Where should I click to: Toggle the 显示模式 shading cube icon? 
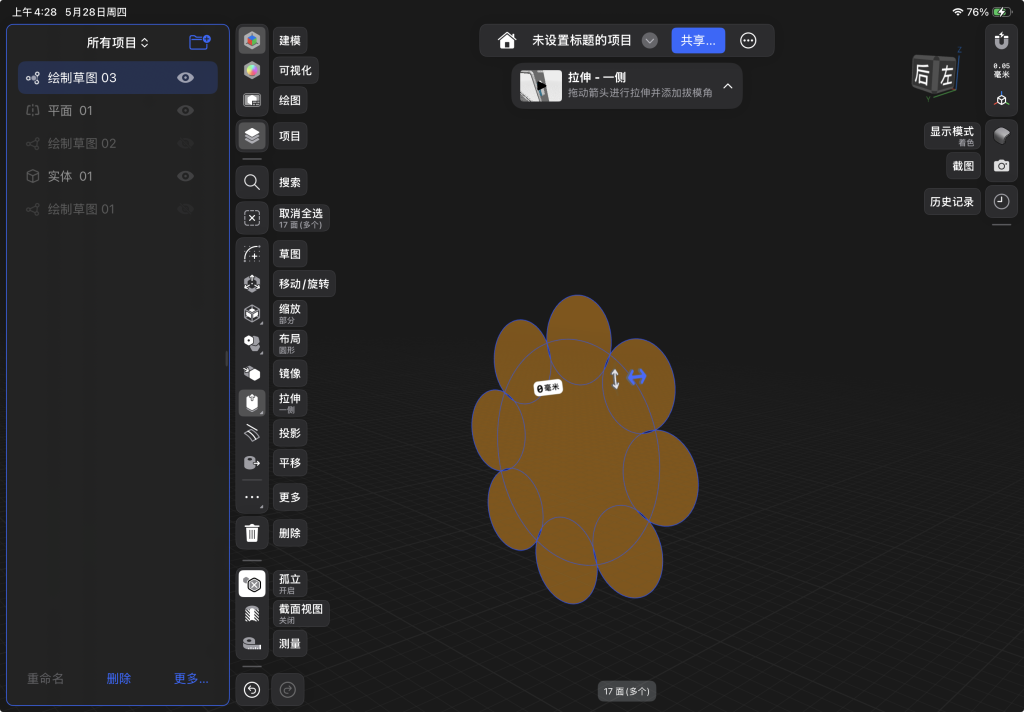point(1001,136)
